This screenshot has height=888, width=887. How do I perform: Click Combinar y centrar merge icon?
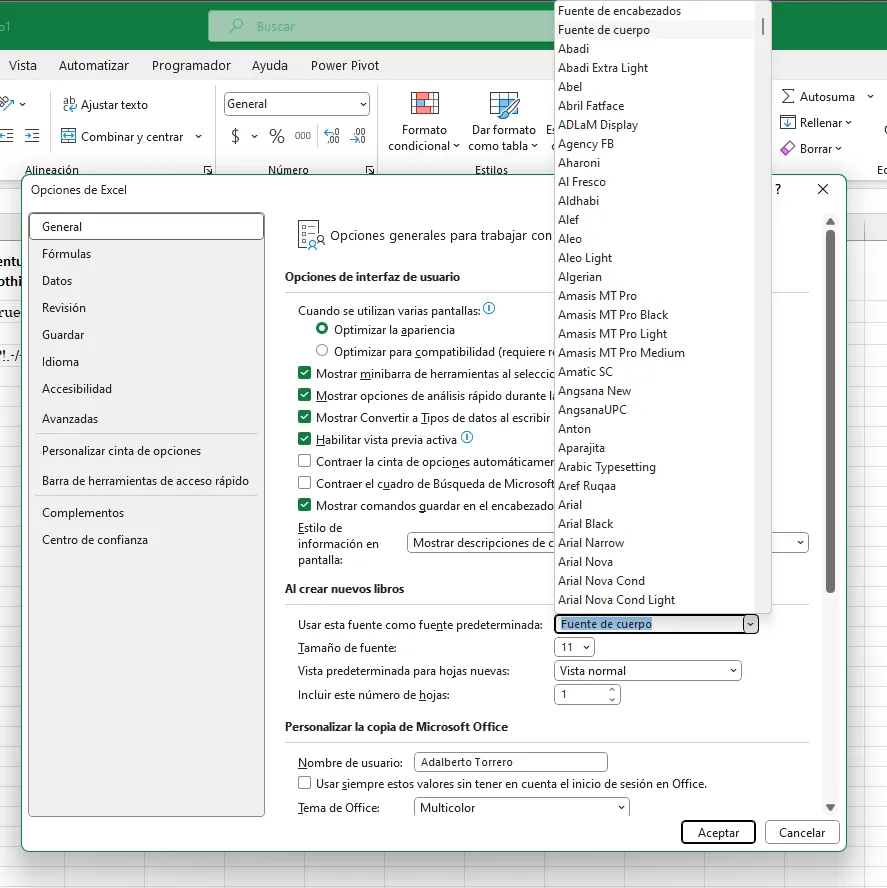(68, 136)
